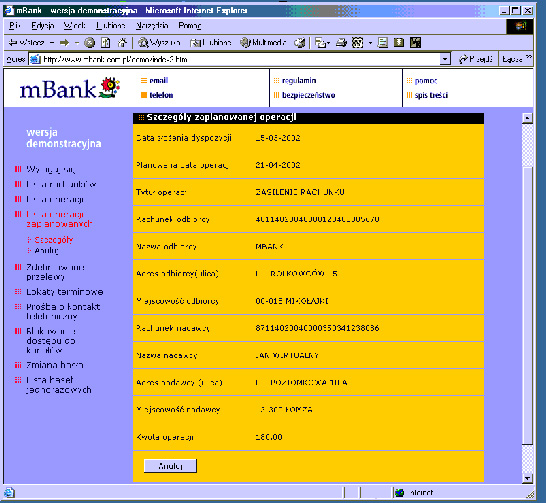Screen dimensions: 546x503
Task: Open Zmiana hasła in sidebar
Action: pyautogui.click(x=55, y=365)
